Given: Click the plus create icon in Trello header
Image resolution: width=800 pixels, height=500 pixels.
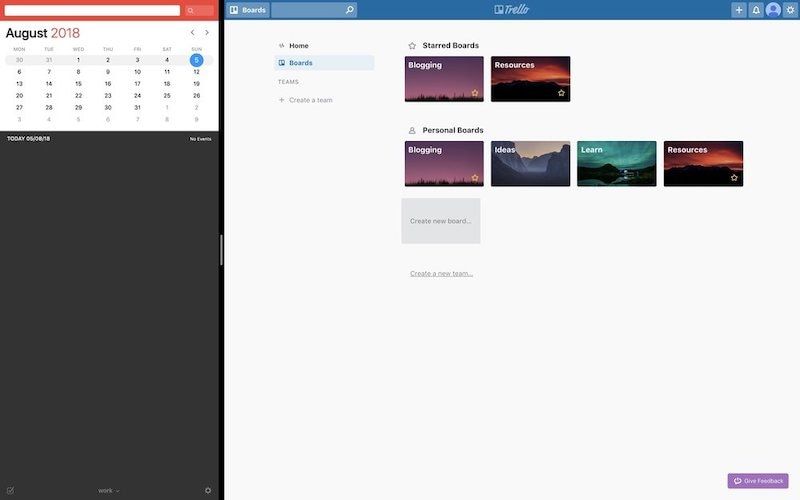Looking at the screenshot, I should [x=739, y=10].
